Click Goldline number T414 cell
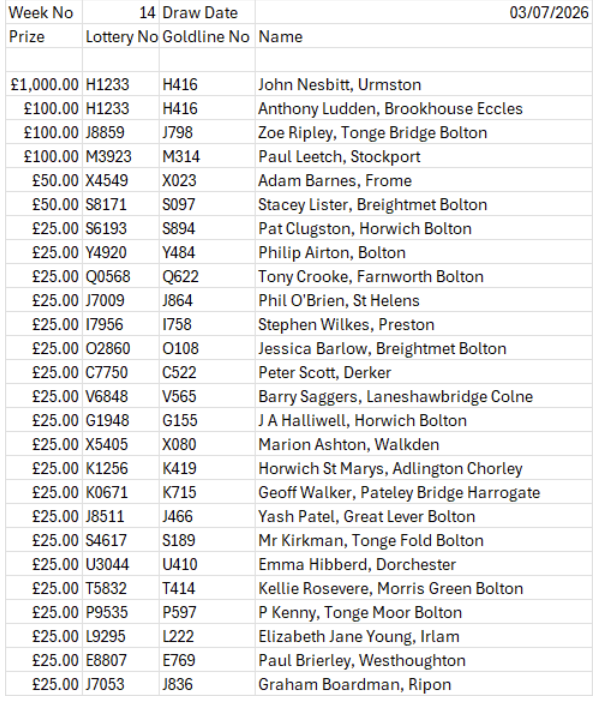The height and width of the screenshot is (704, 604). [x=207, y=588]
